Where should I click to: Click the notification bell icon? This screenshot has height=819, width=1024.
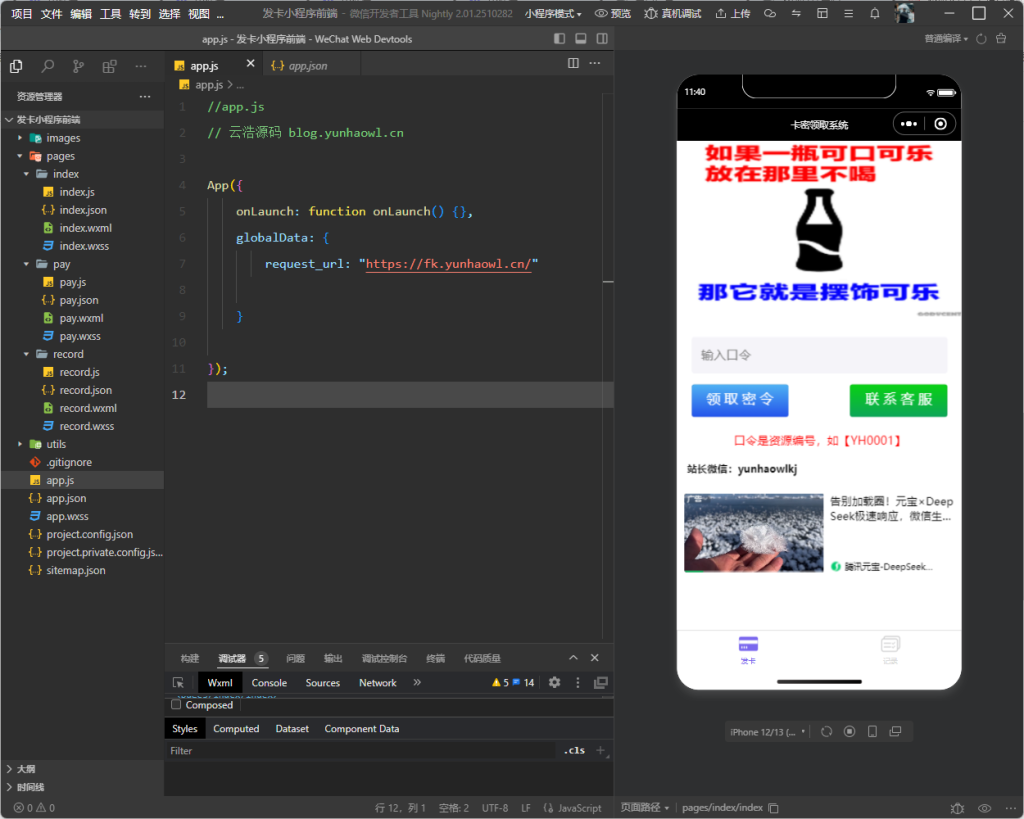[x=874, y=14]
